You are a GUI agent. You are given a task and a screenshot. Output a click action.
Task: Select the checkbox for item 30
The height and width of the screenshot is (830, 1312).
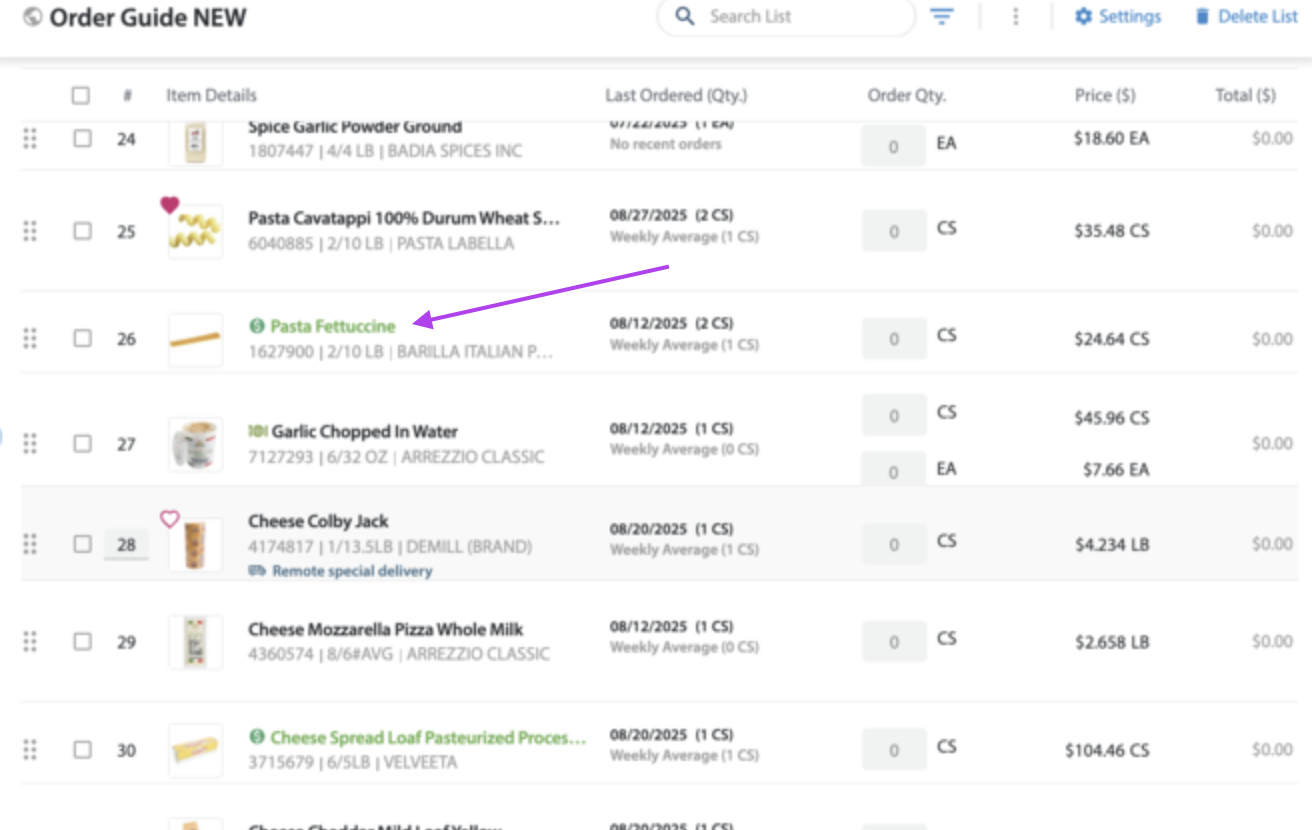[82, 749]
